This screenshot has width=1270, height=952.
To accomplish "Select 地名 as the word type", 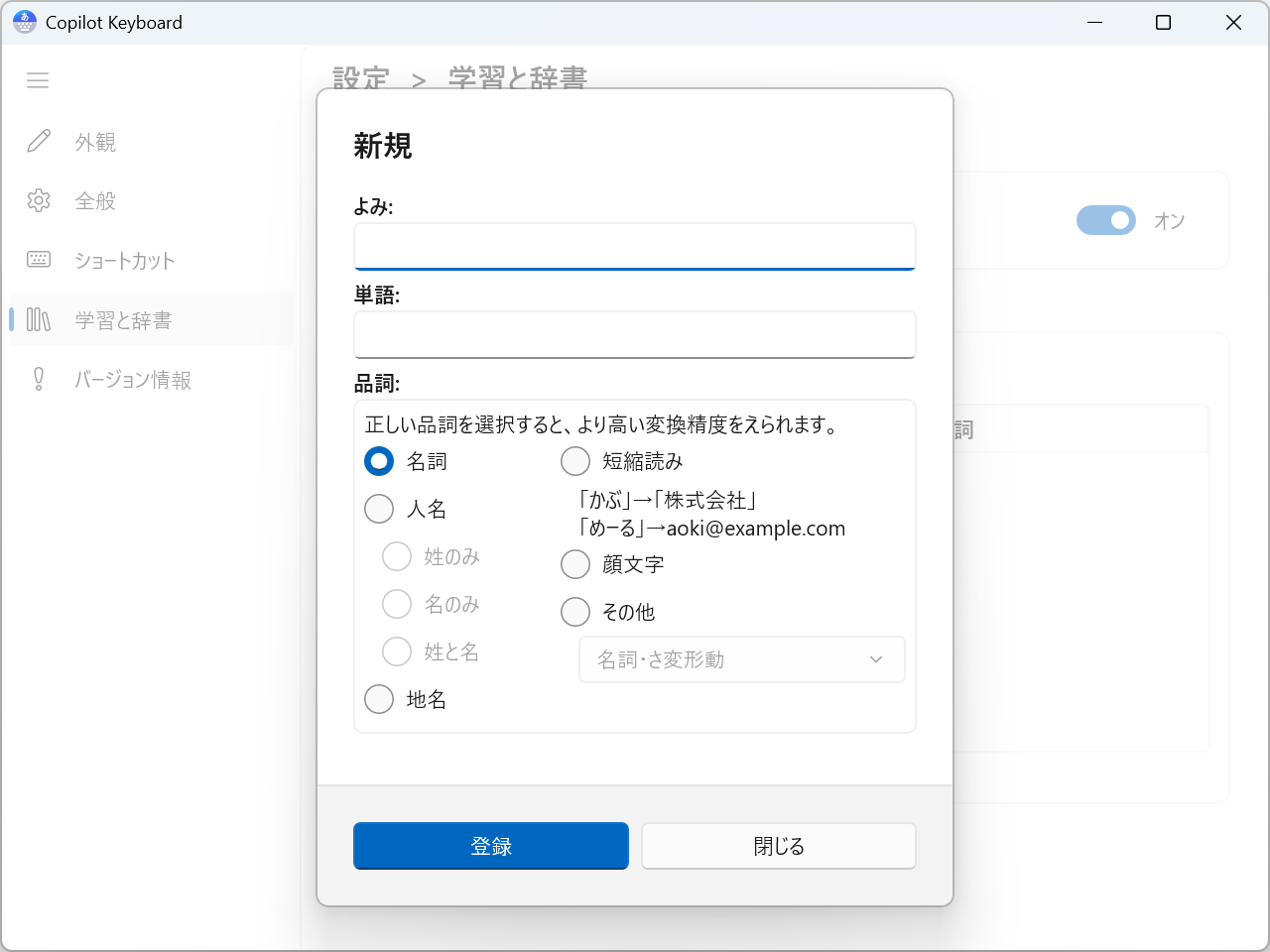I will [378, 699].
